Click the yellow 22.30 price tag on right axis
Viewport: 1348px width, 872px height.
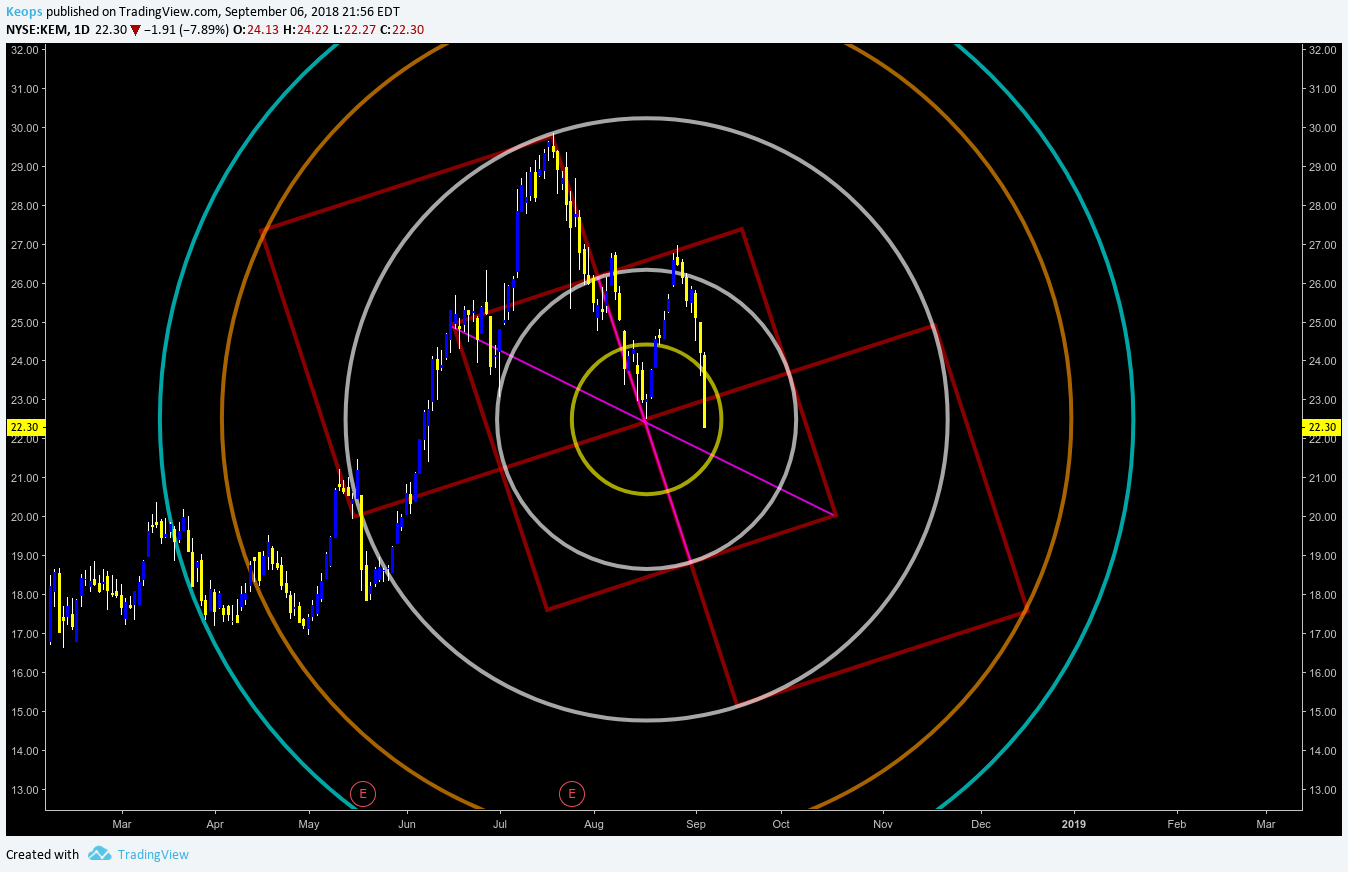pos(1321,427)
